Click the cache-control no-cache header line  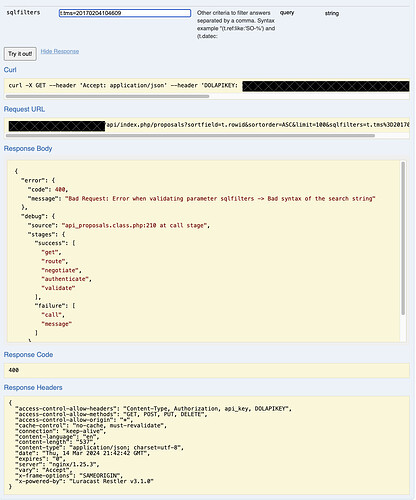pyautogui.click(x=91, y=425)
